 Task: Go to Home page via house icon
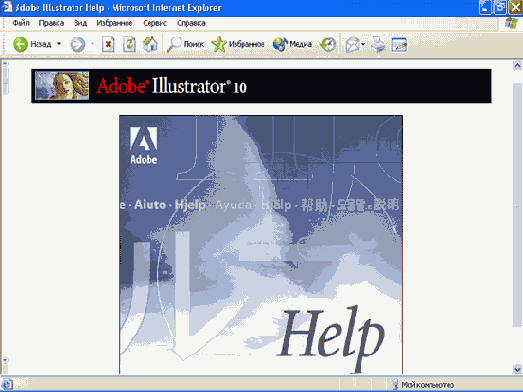coord(150,44)
